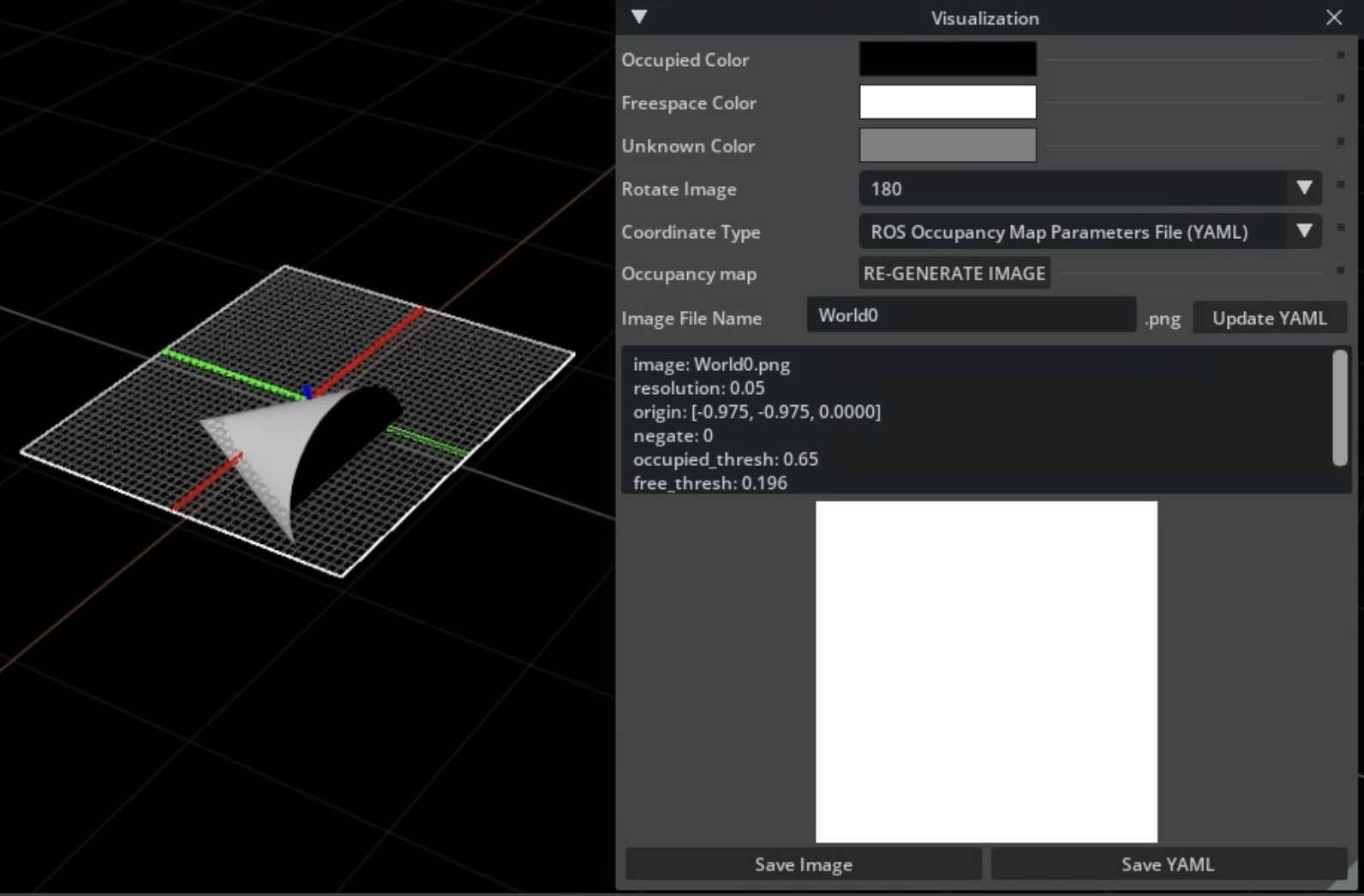Click the Rotate Image dropdown arrow
This screenshot has width=1364, height=896.
(x=1304, y=188)
